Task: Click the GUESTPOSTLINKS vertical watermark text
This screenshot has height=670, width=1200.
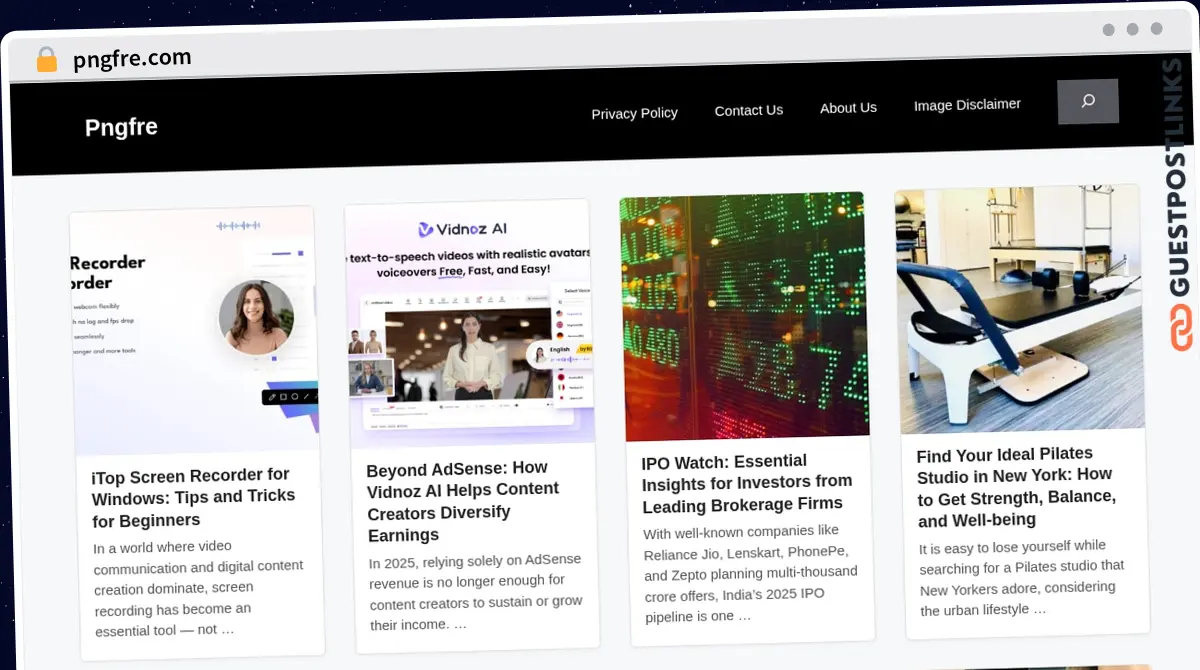Action: pyautogui.click(x=1178, y=180)
